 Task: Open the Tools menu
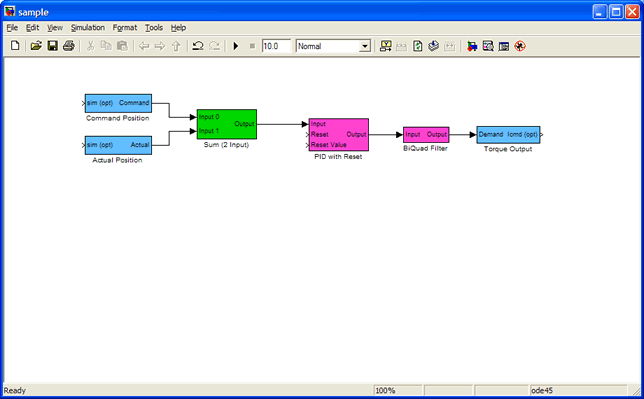click(x=154, y=28)
